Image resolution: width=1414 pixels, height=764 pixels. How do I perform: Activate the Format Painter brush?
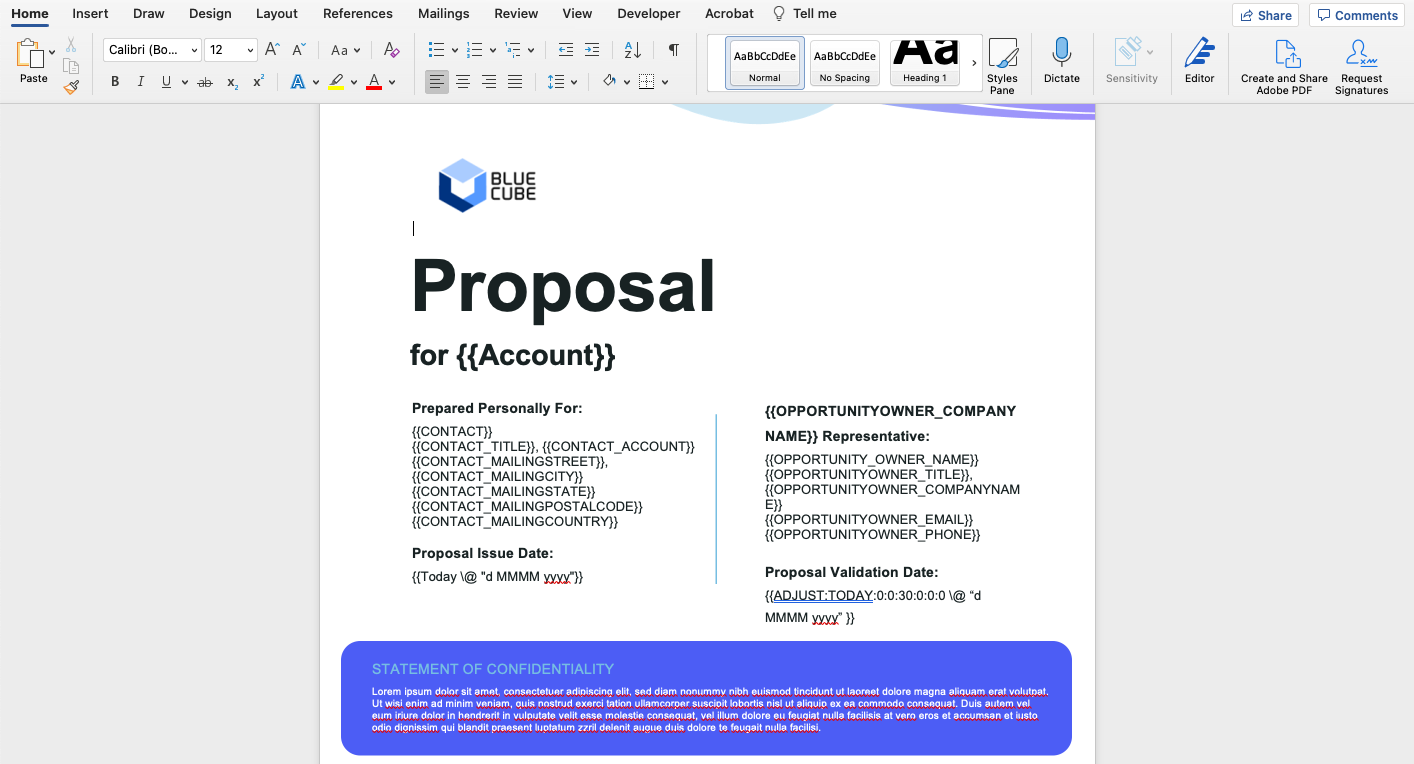(71, 87)
